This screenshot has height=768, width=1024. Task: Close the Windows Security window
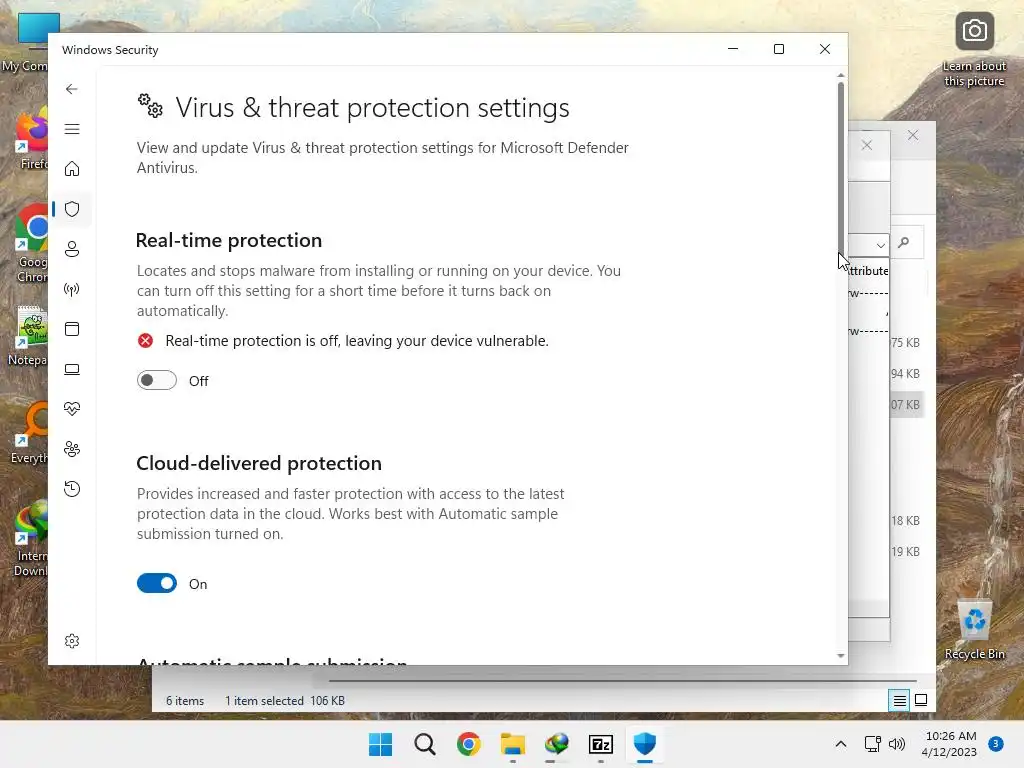[x=825, y=49]
